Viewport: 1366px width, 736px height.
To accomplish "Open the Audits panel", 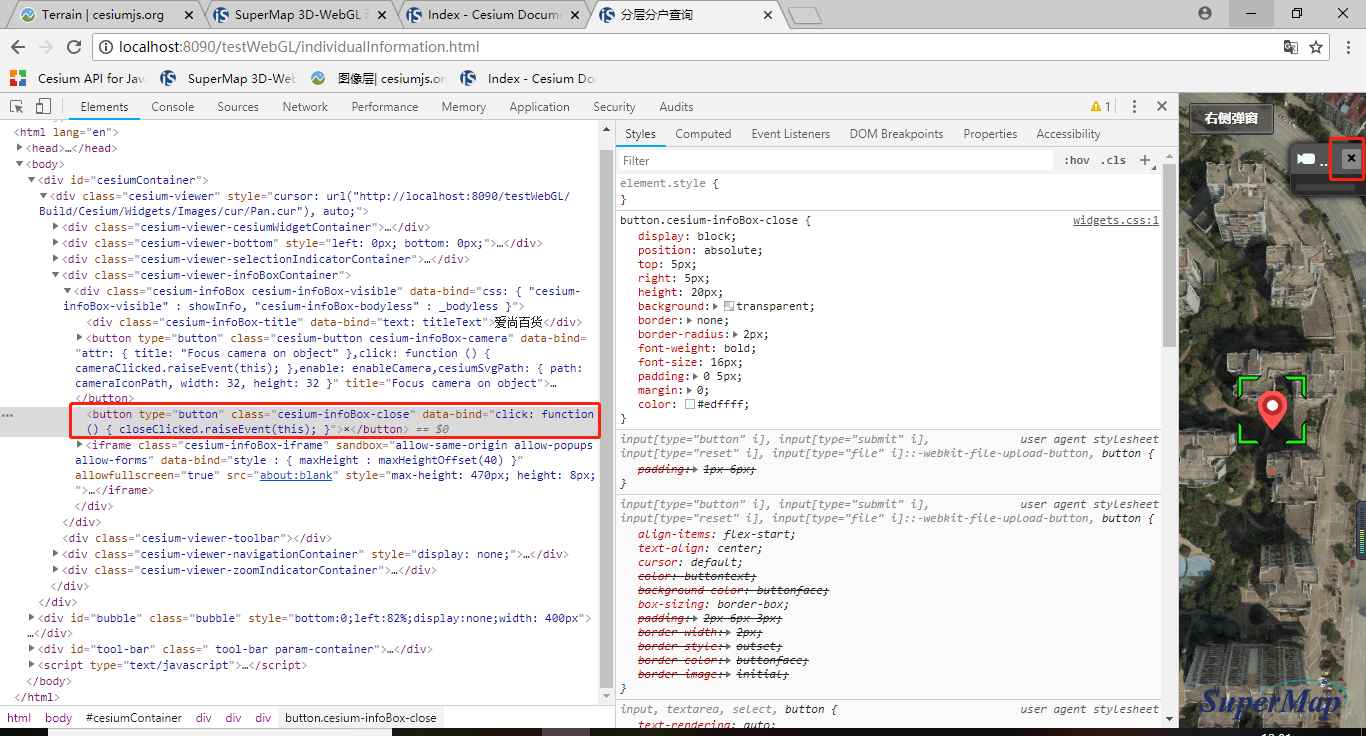I will pos(676,107).
